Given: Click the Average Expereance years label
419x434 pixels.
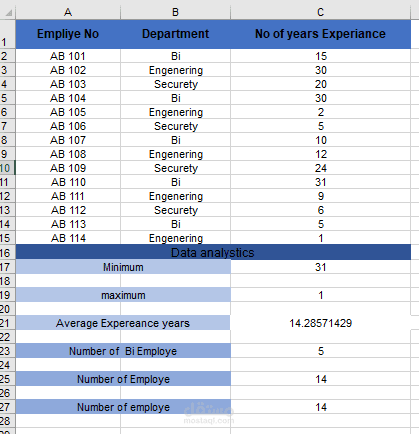Looking at the screenshot, I should tap(123, 323).
